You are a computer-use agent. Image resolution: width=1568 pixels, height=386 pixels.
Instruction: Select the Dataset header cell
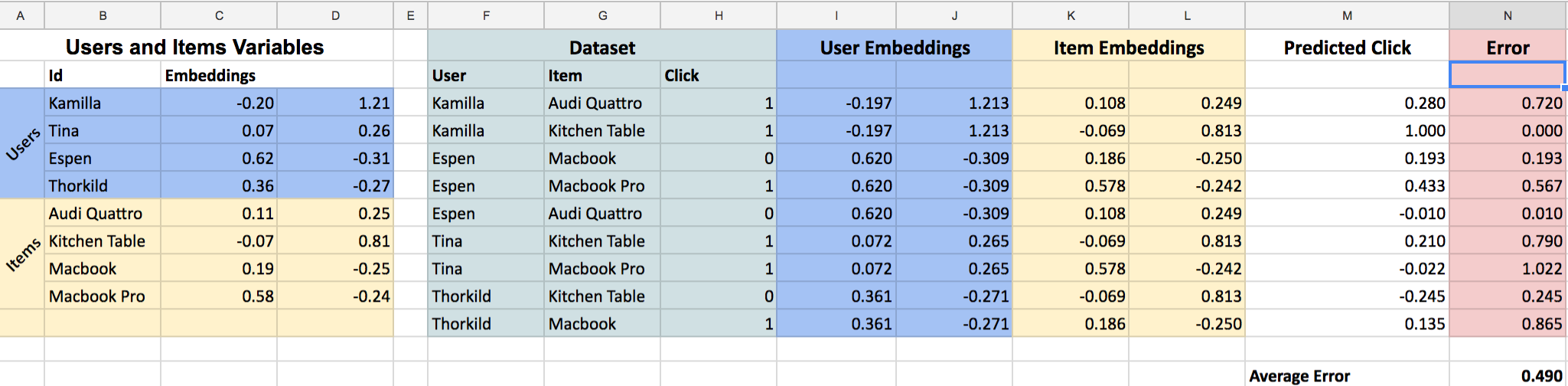(602, 47)
